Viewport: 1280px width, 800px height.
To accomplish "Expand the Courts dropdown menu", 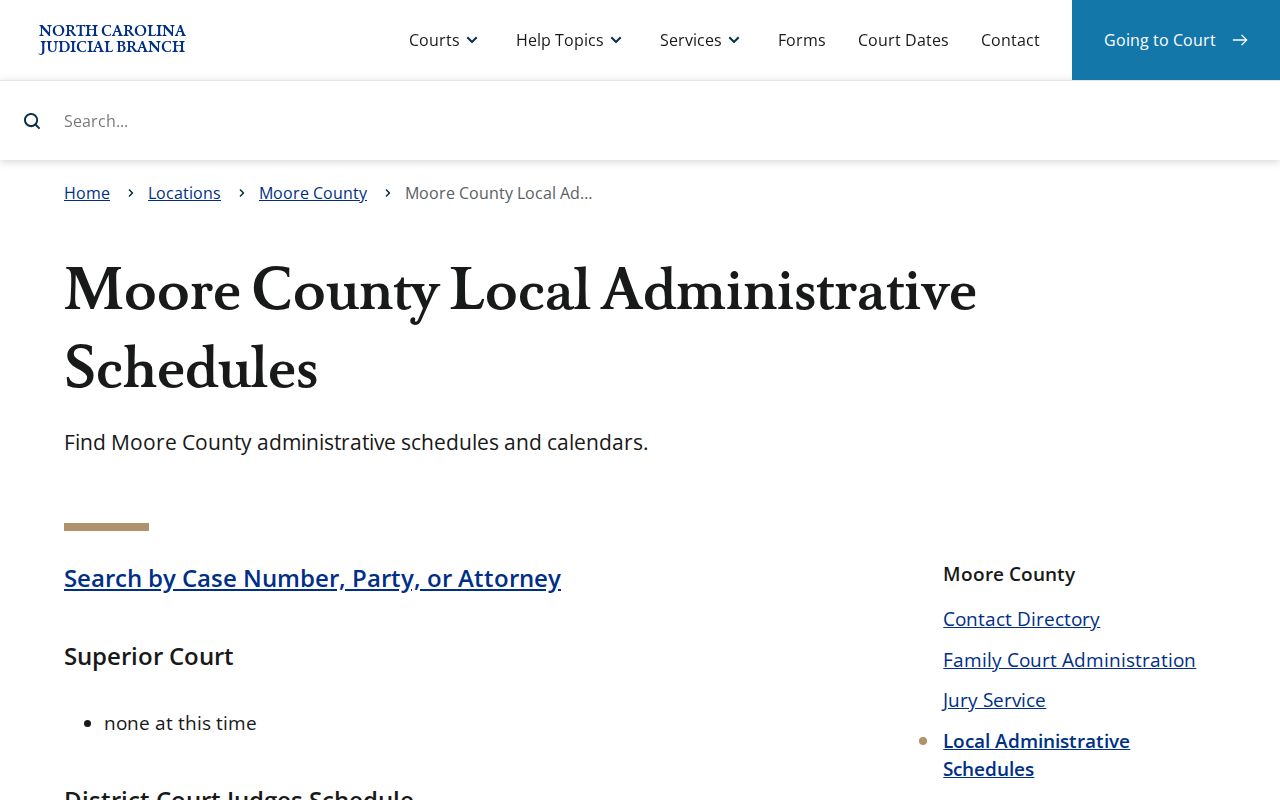I will pos(444,40).
